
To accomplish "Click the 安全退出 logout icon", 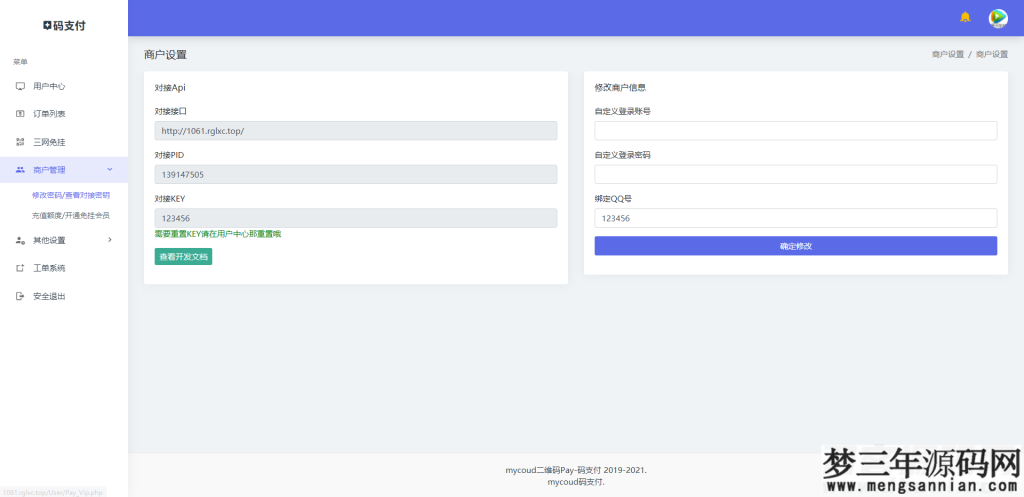I will point(20,296).
